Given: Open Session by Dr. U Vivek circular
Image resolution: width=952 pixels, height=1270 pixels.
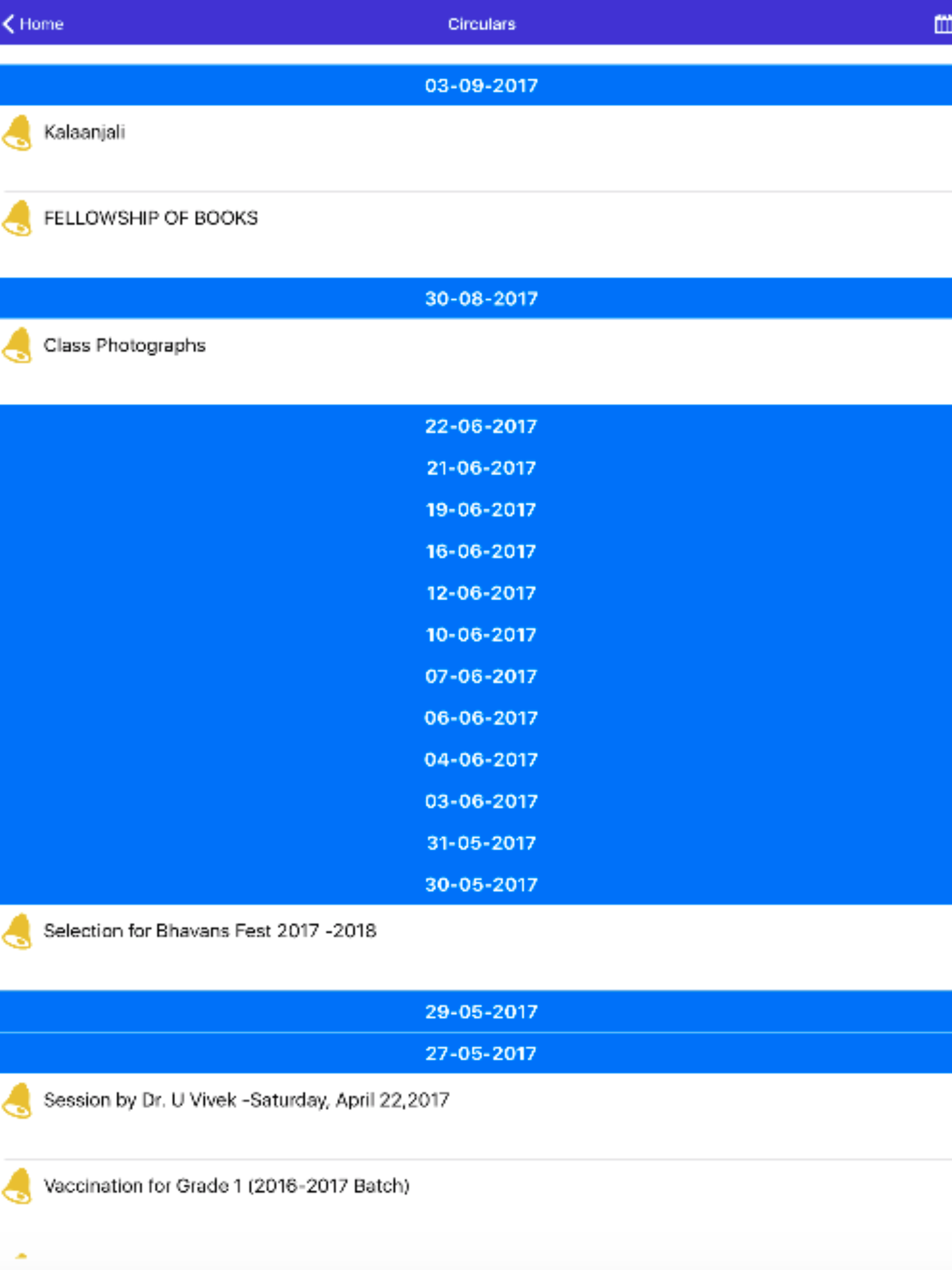Looking at the screenshot, I should (476, 1116).
